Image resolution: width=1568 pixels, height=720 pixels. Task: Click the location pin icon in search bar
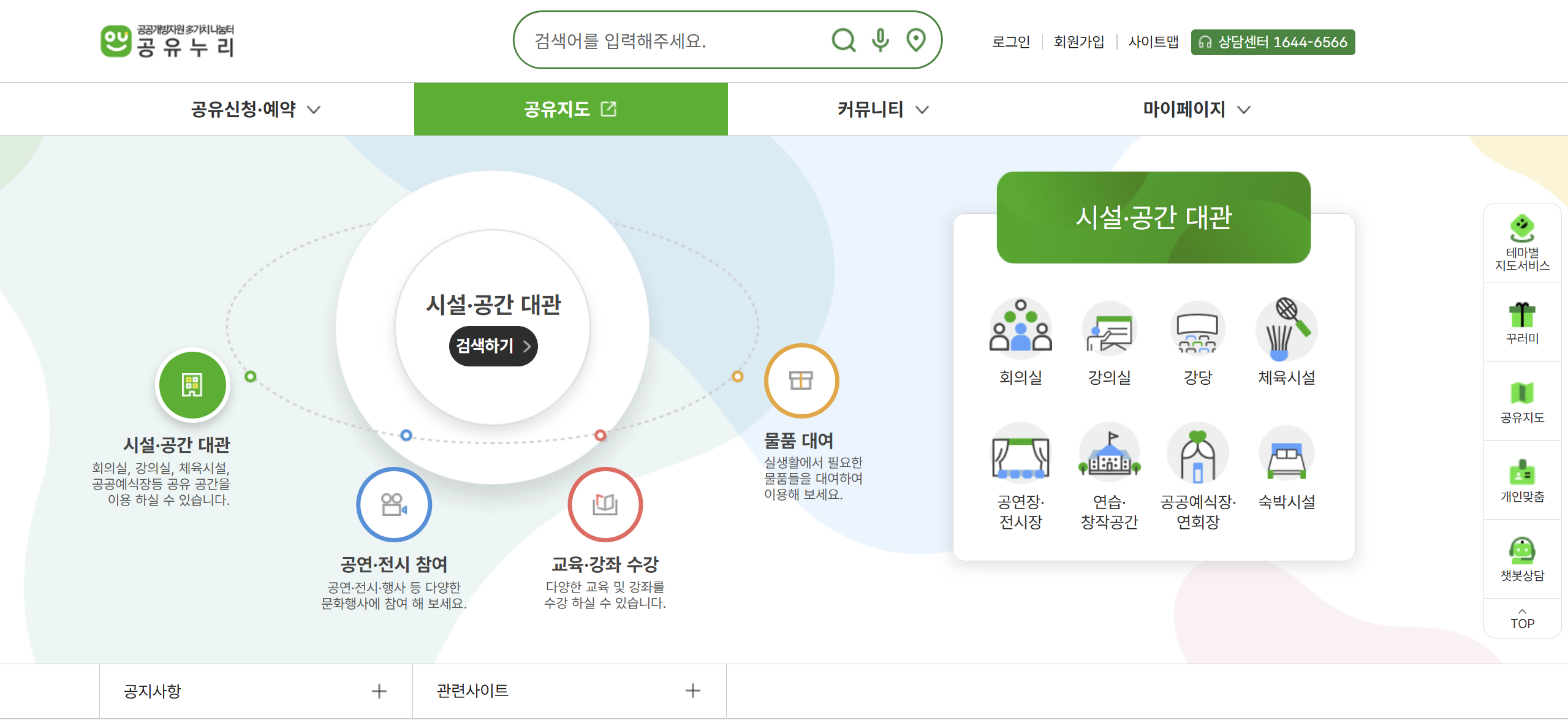(915, 41)
